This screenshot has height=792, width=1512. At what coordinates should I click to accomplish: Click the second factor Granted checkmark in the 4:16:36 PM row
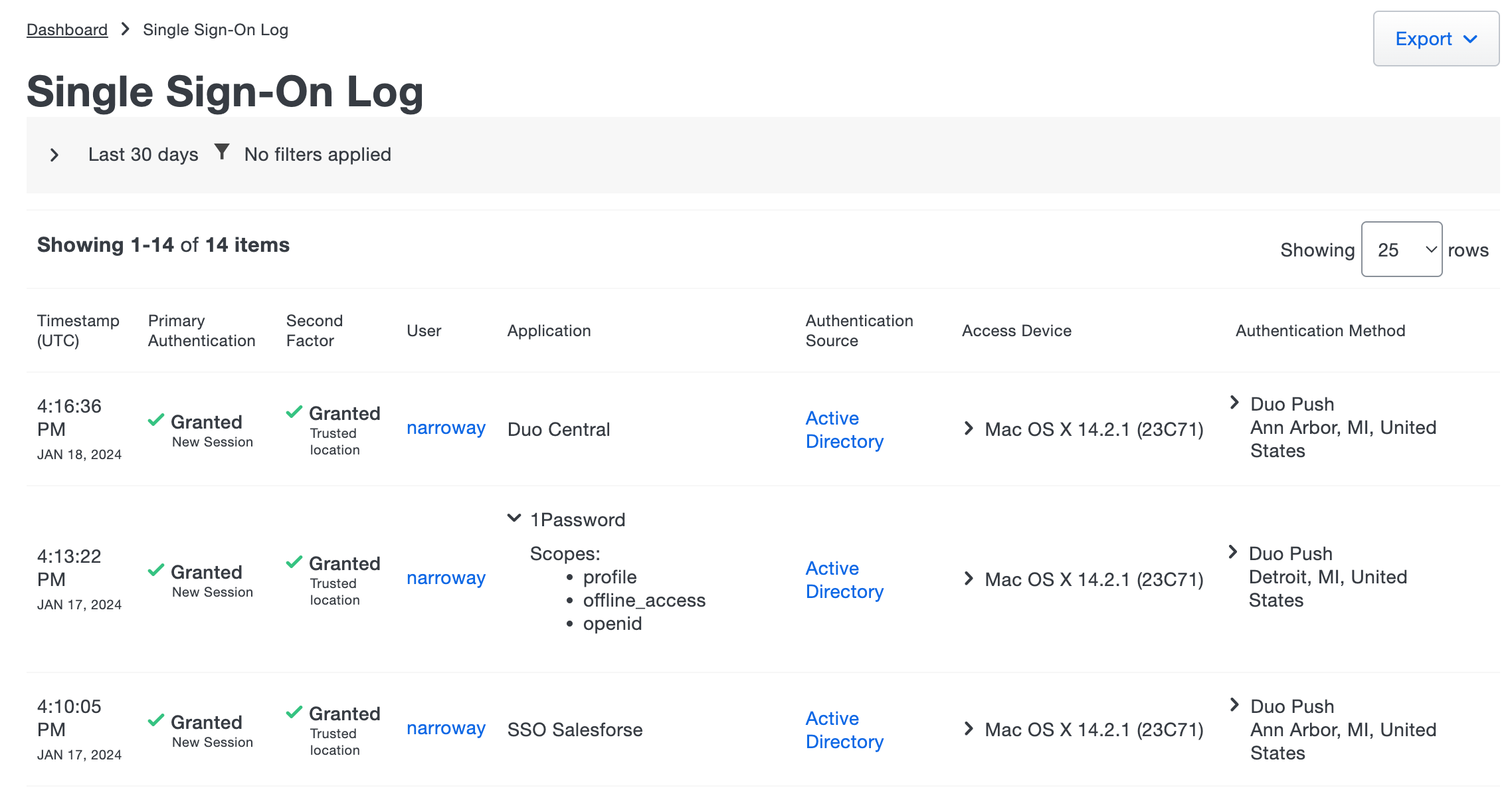click(x=294, y=411)
